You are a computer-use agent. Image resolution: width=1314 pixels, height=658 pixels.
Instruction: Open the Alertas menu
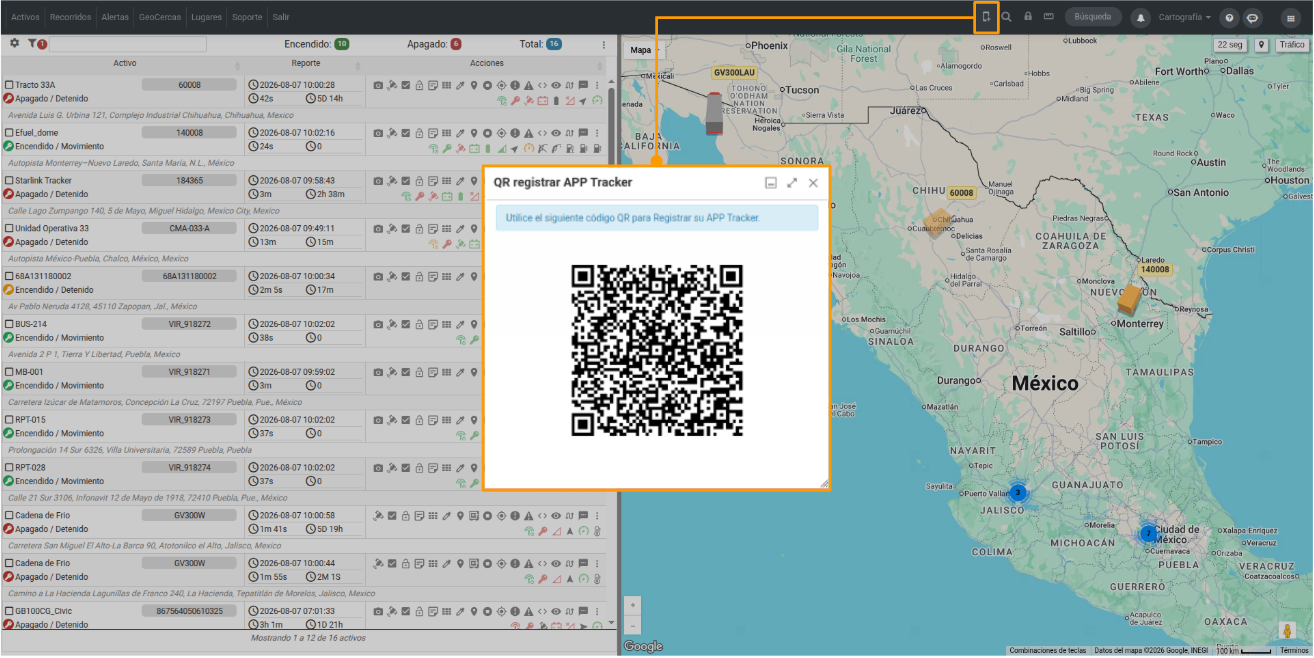coord(115,18)
